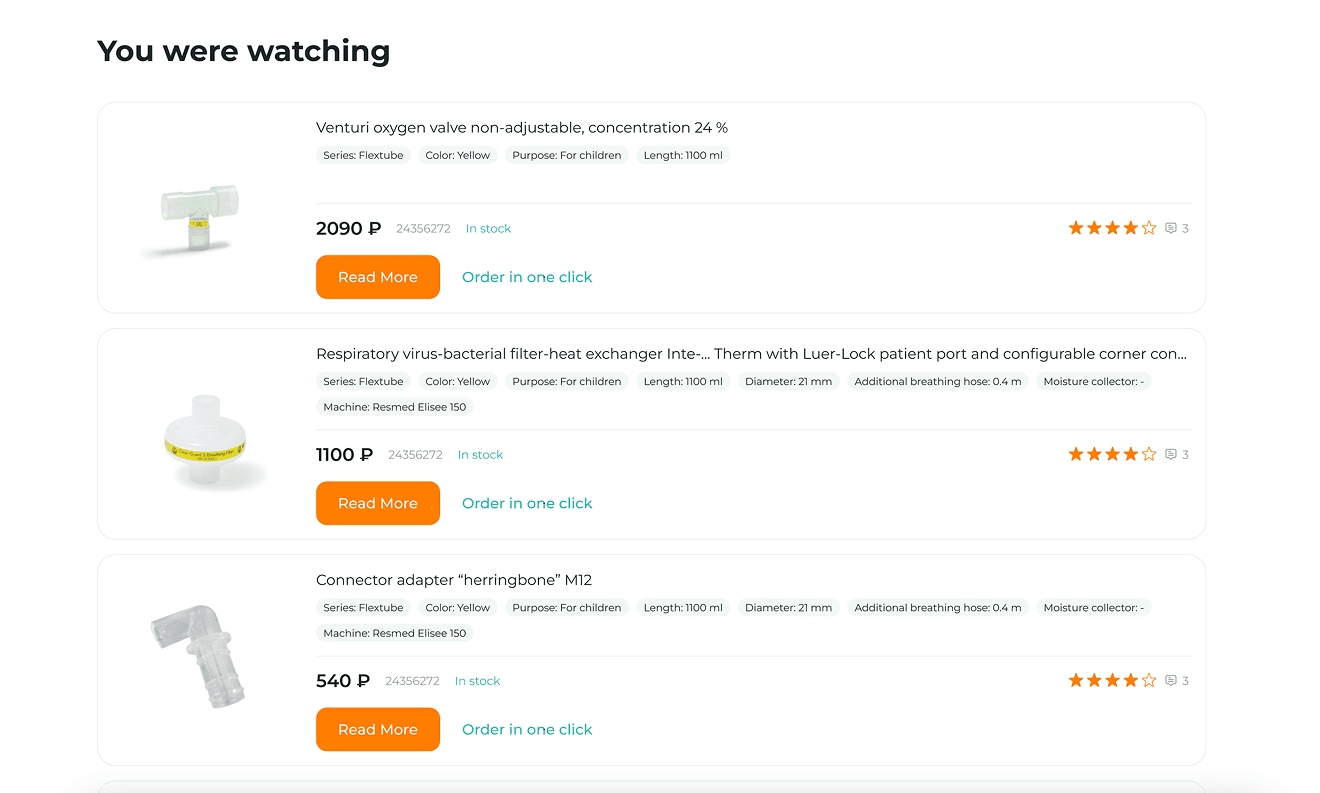Order herringbone connector in one click
1320x793 pixels.
527,729
